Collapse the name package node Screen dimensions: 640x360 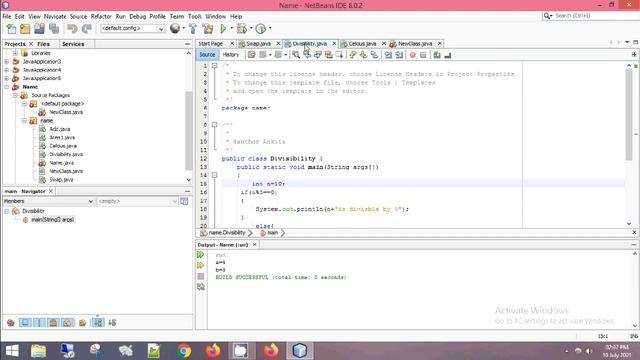click(x=24, y=120)
